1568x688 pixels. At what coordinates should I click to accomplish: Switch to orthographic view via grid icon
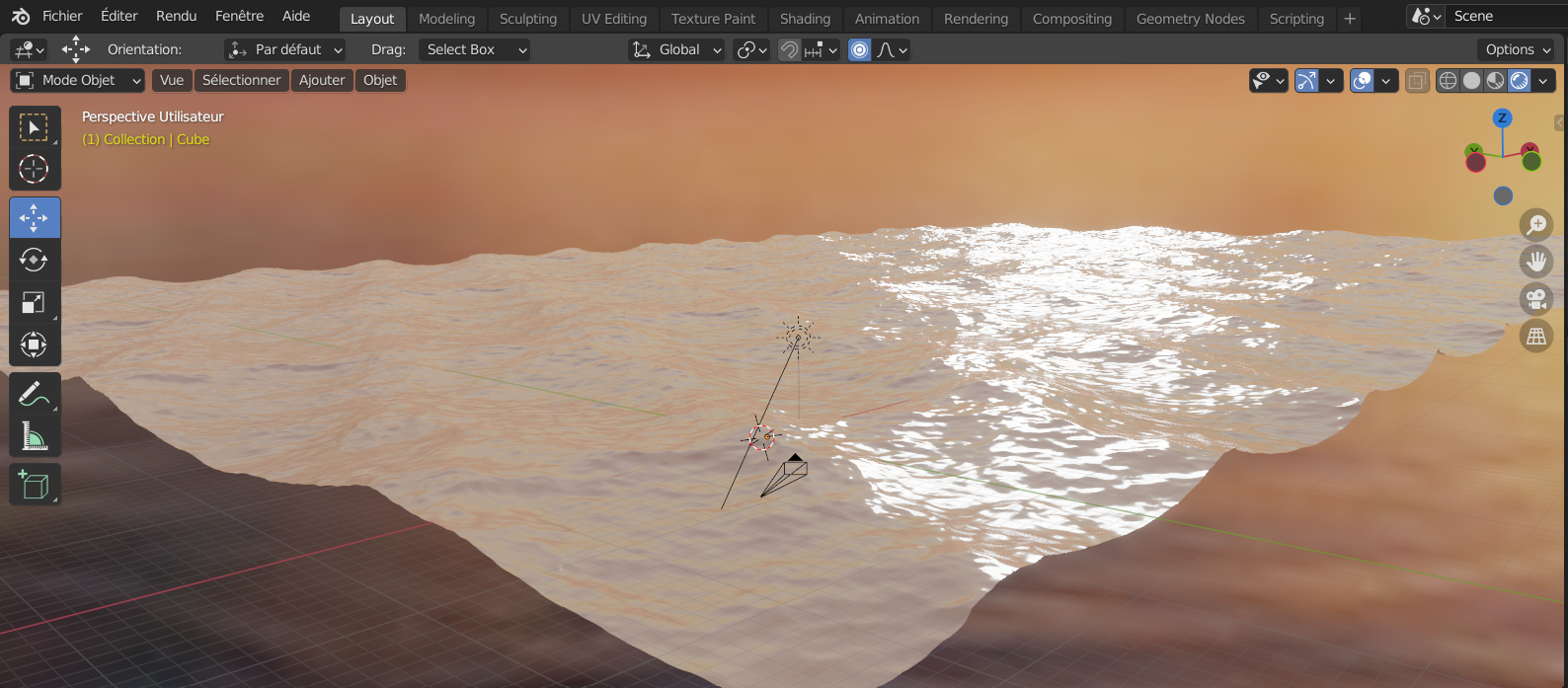point(1535,337)
